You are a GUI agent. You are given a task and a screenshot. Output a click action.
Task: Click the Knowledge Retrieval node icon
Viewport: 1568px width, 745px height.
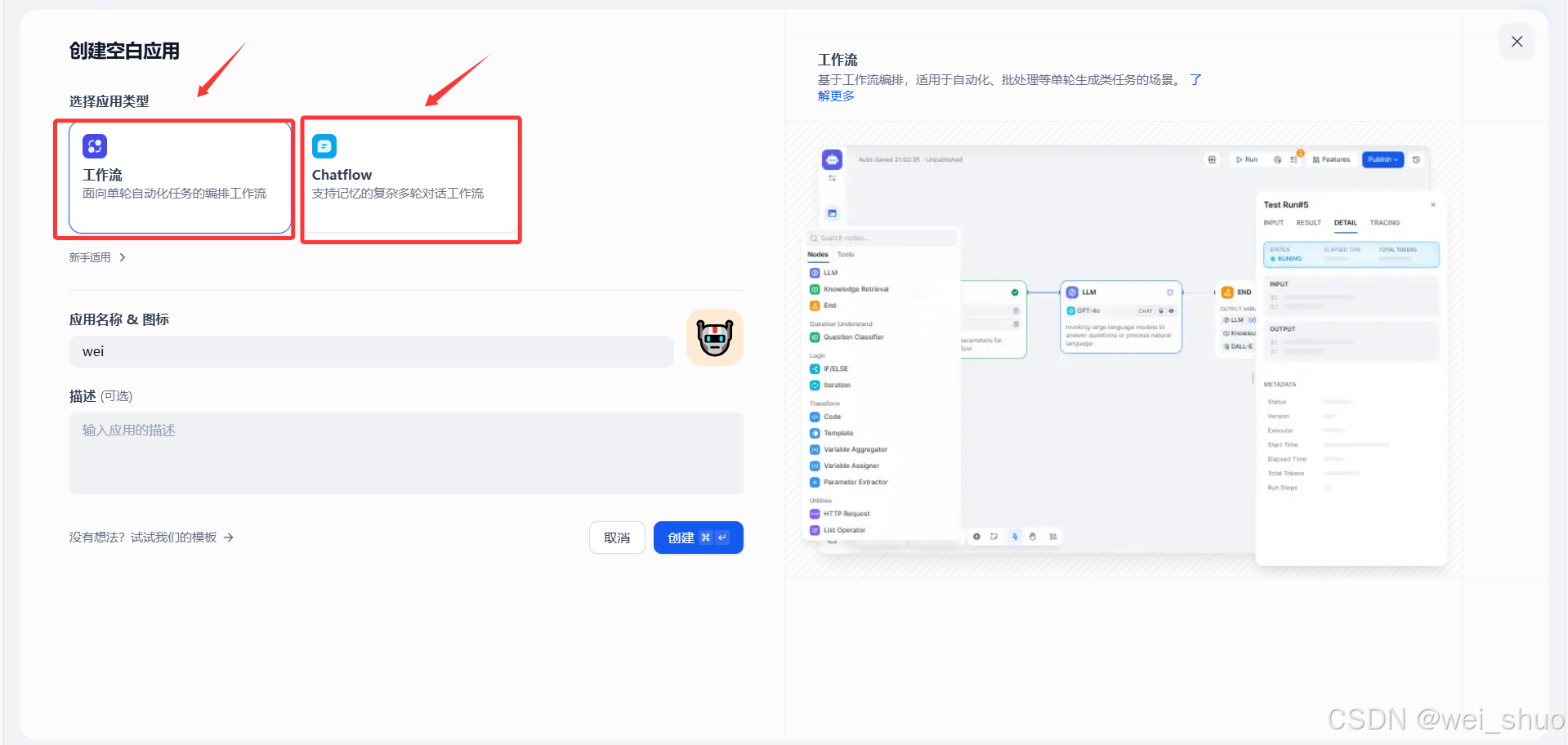(815, 288)
